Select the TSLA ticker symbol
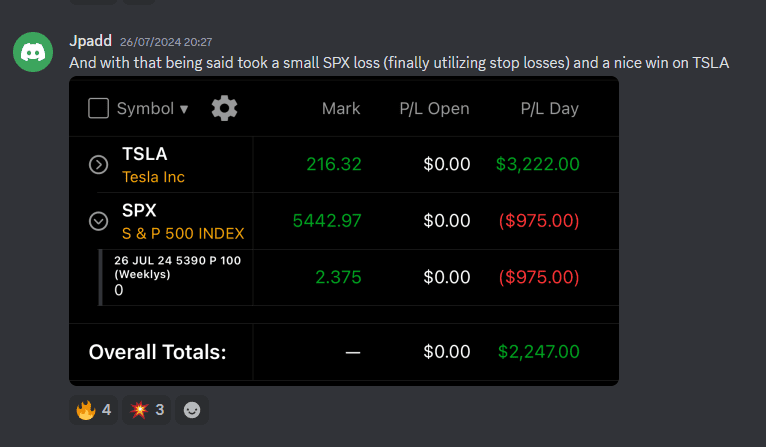The width and height of the screenshot is (766, 447). pos(145,154)
